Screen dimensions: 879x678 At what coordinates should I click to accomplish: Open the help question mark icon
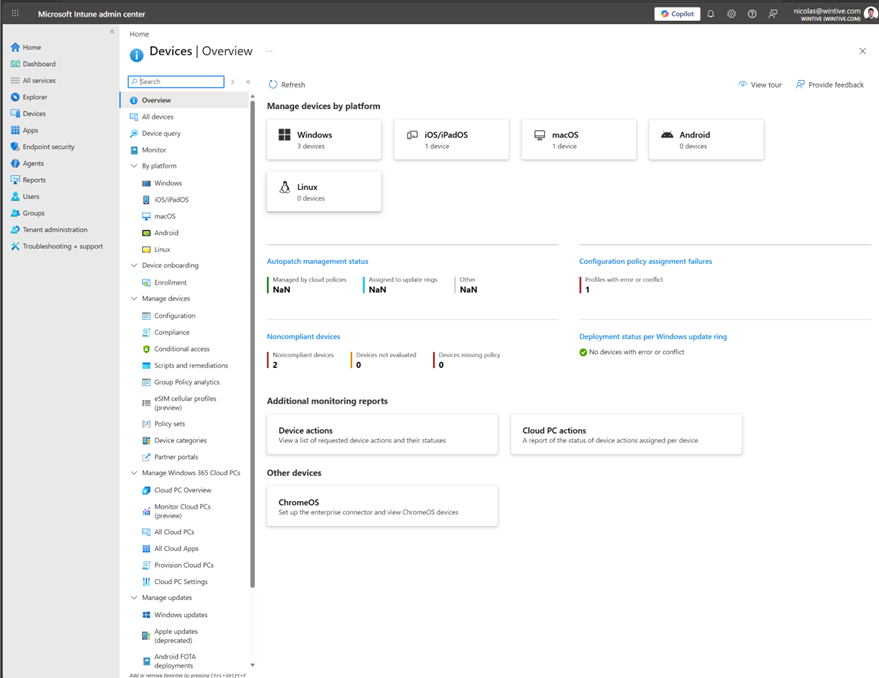(751, 14)
